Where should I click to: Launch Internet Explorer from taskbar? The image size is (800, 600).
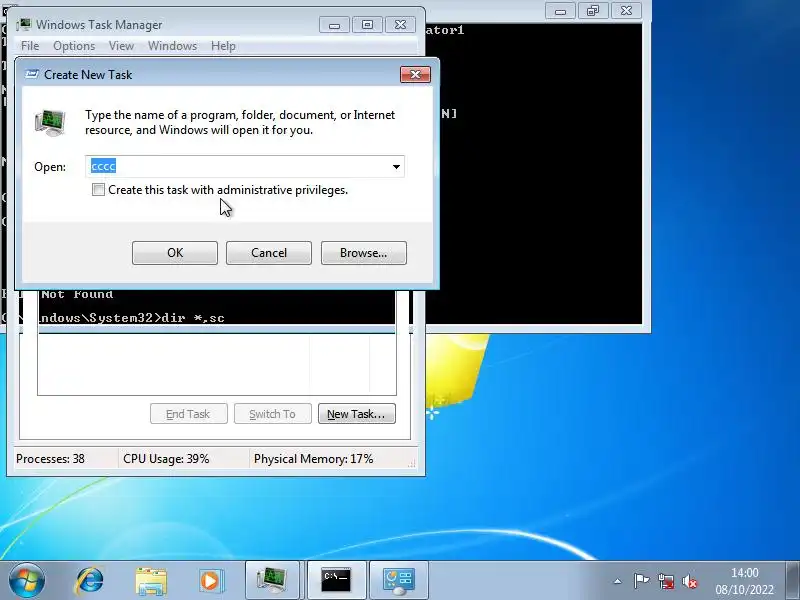coord(90,581)
